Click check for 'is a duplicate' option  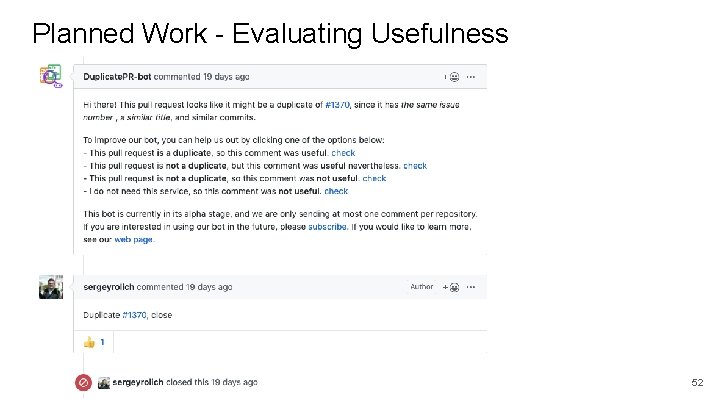343,153
